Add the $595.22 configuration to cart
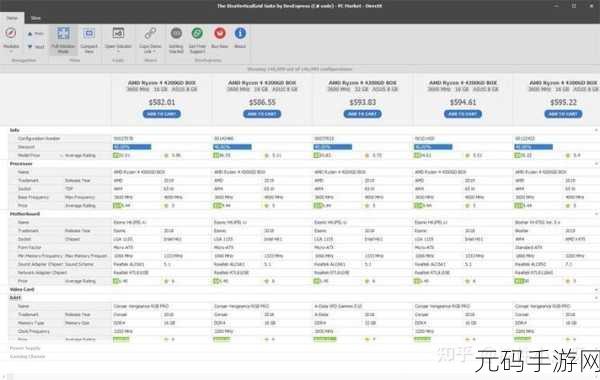 click(x=563, y=114)
